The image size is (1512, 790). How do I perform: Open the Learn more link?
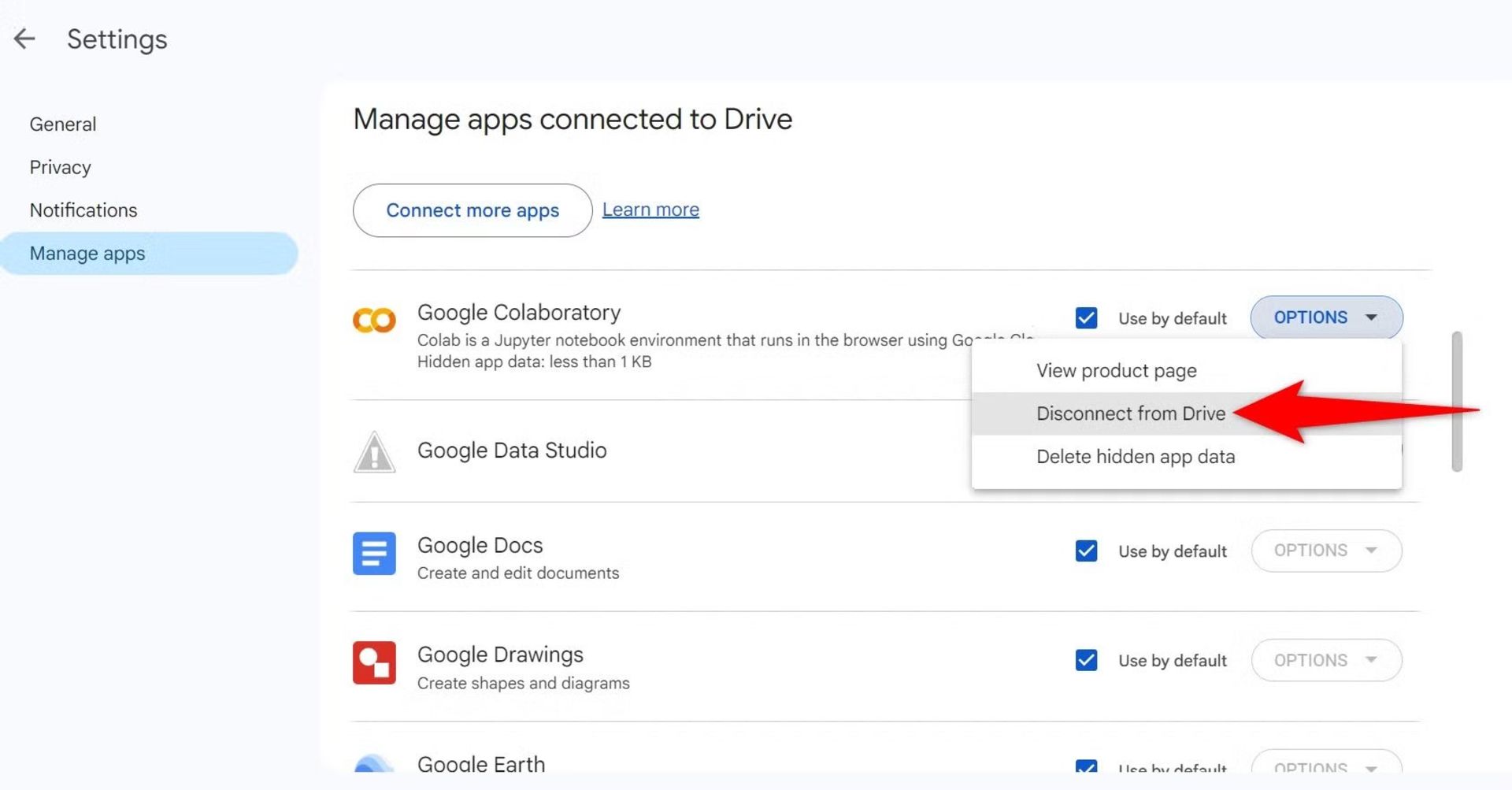[x=650, y=210]
